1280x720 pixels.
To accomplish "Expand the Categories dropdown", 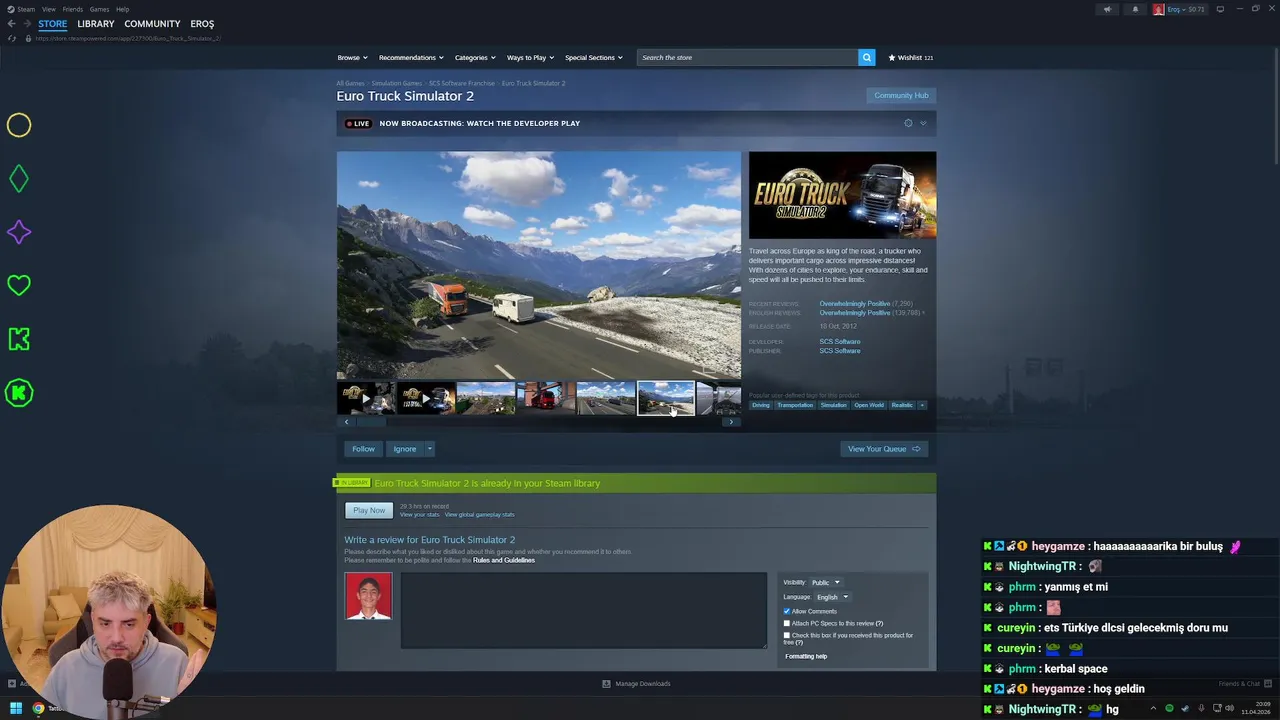I will pyautogui.click(x=475, y=57).
